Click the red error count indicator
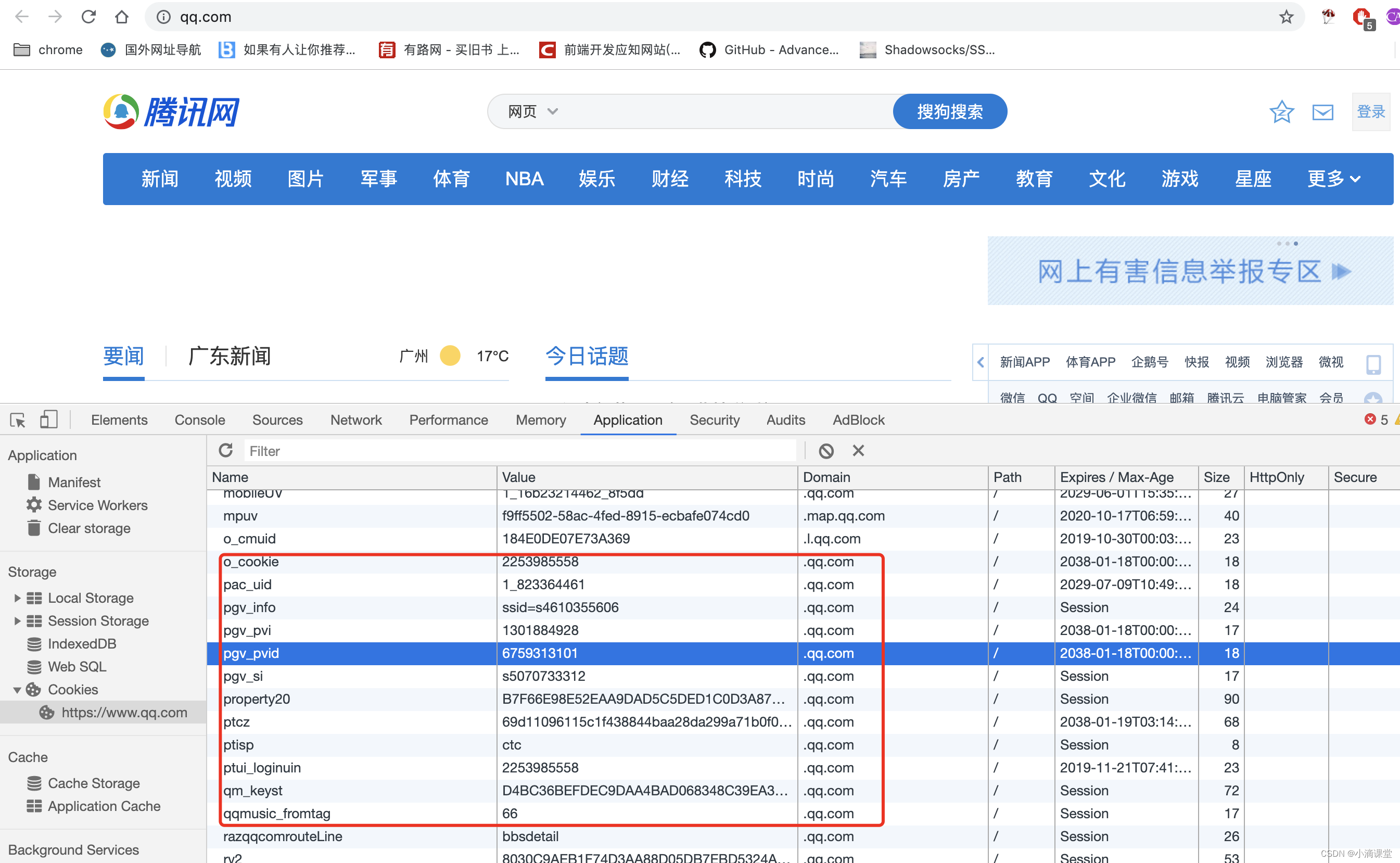The height and width of the screenshot is (863, 1400). click(x=1376, y=420)
